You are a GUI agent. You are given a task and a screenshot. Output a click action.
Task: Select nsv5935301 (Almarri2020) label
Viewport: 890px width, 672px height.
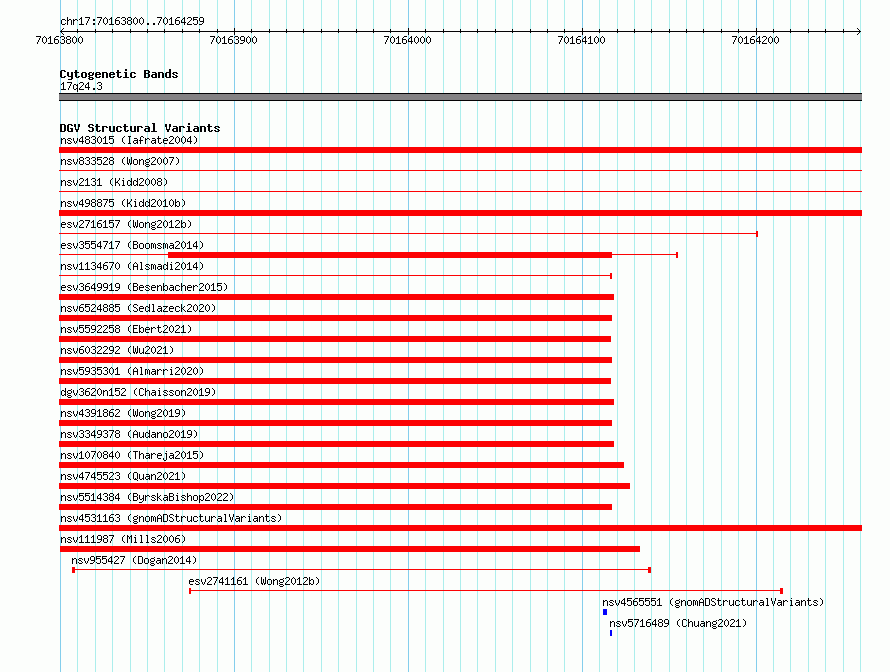pos(132,371)
